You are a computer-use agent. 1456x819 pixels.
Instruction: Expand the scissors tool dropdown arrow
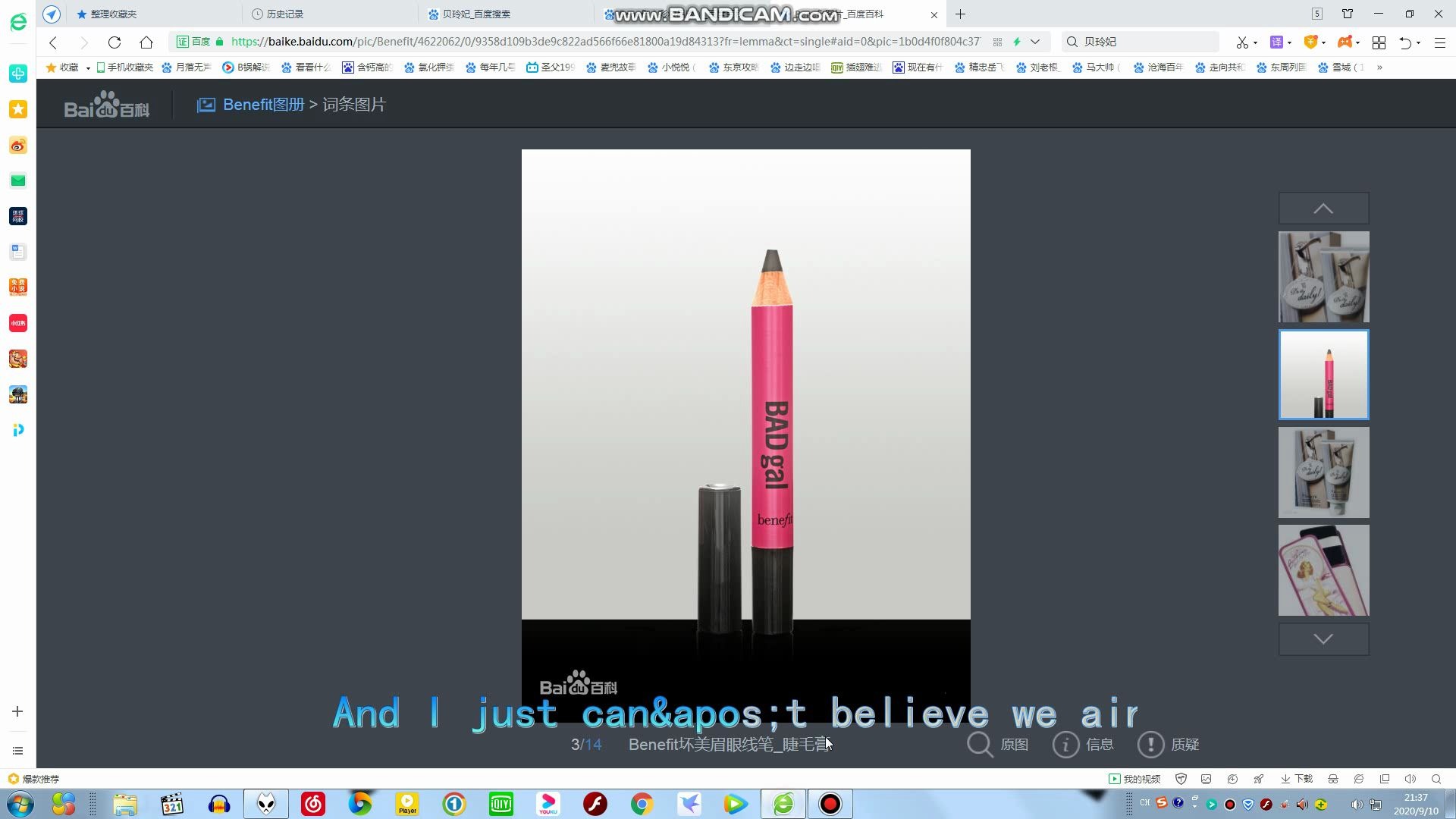1256,43
